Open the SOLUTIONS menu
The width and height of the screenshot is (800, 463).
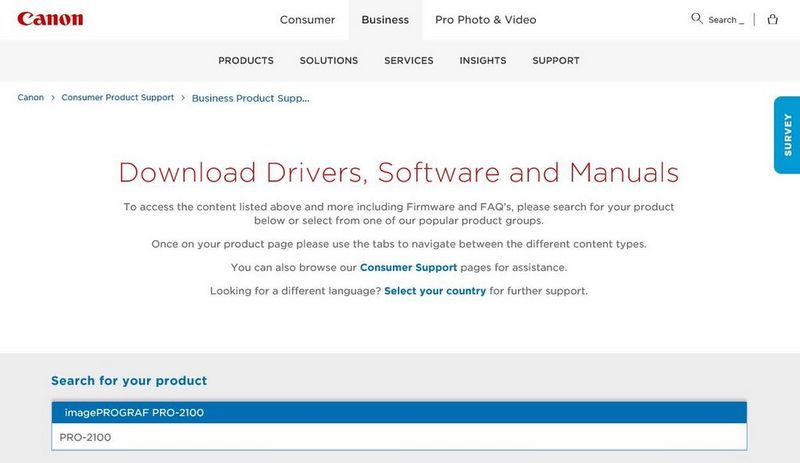tap(329, 60)
